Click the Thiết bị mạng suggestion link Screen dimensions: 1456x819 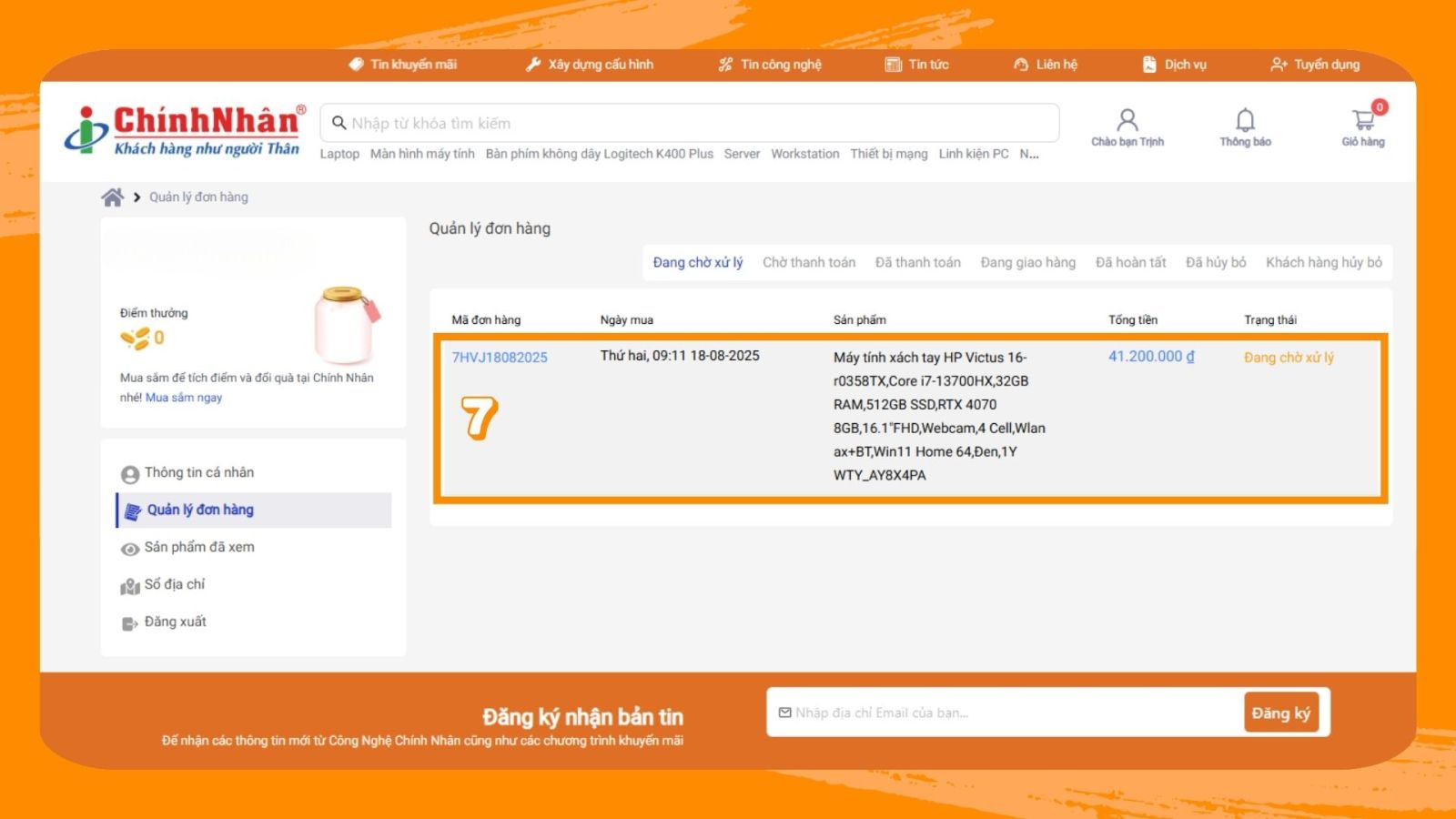point(889,154)
